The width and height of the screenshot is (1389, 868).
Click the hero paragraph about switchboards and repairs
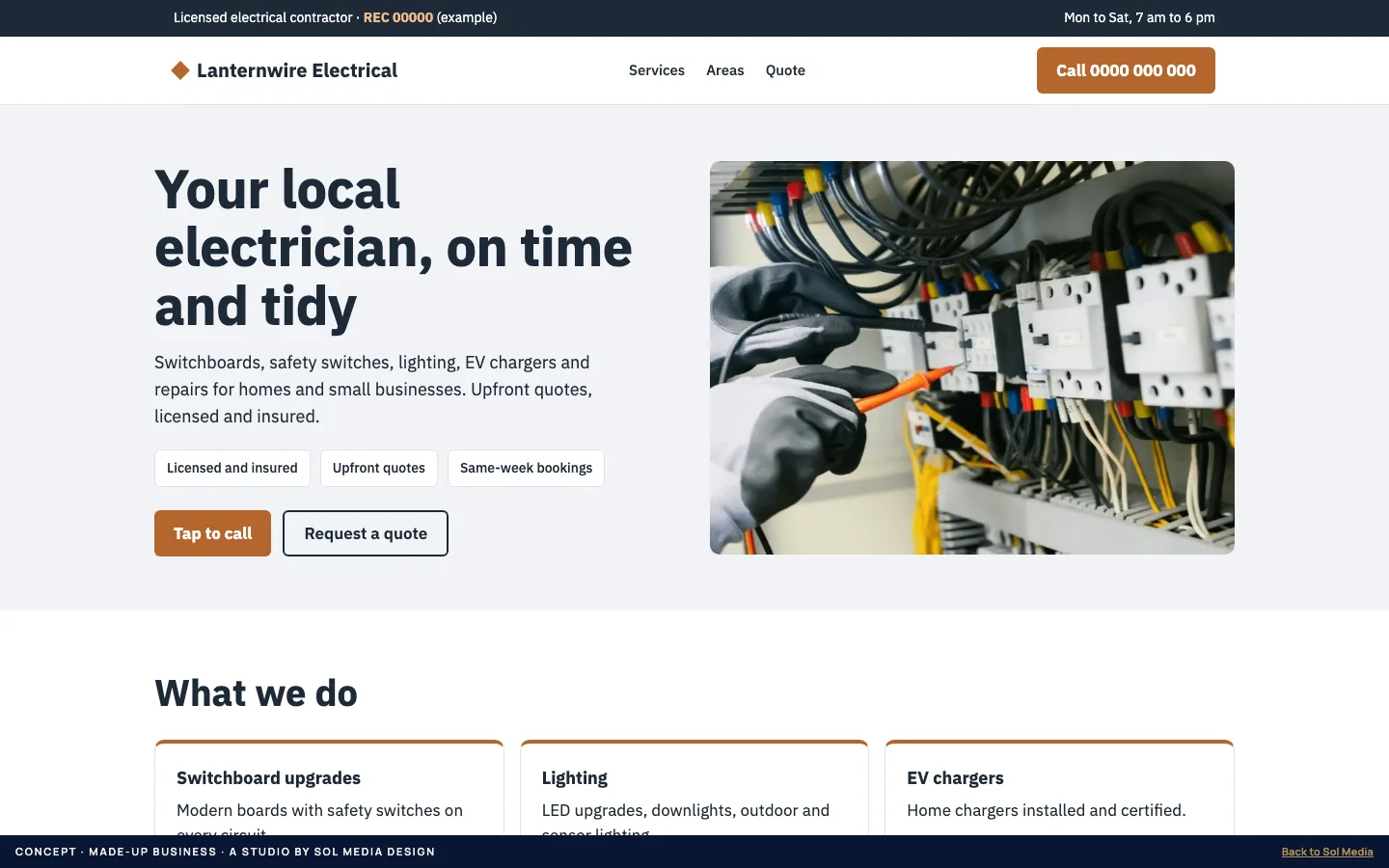tap(373, 390)
